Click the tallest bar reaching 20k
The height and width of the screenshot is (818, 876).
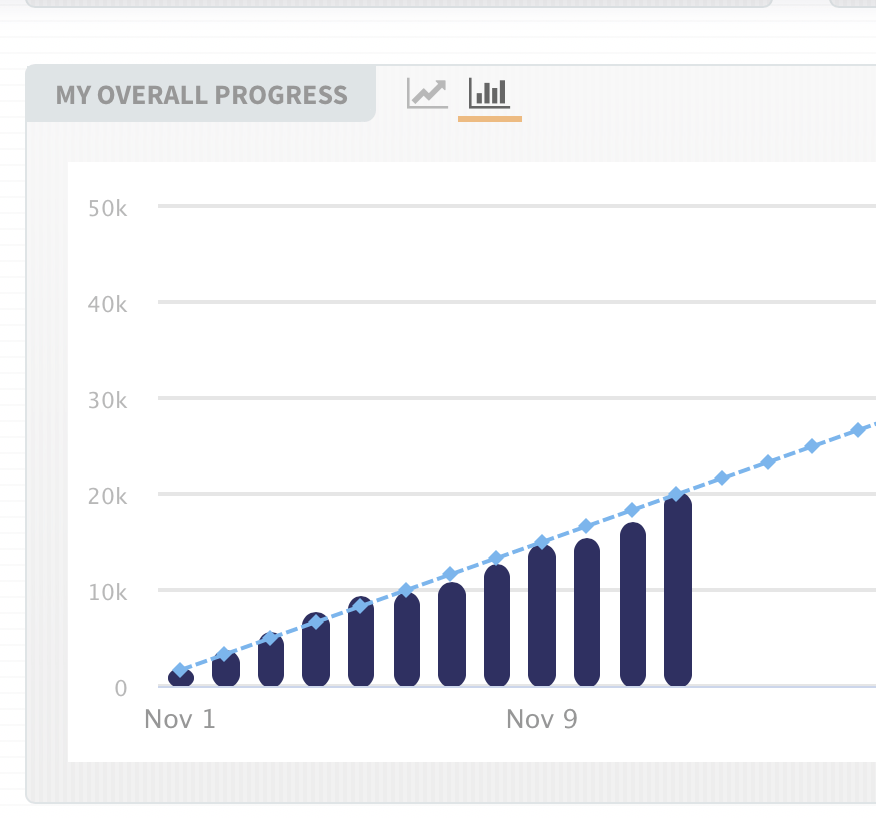point(678,590)
